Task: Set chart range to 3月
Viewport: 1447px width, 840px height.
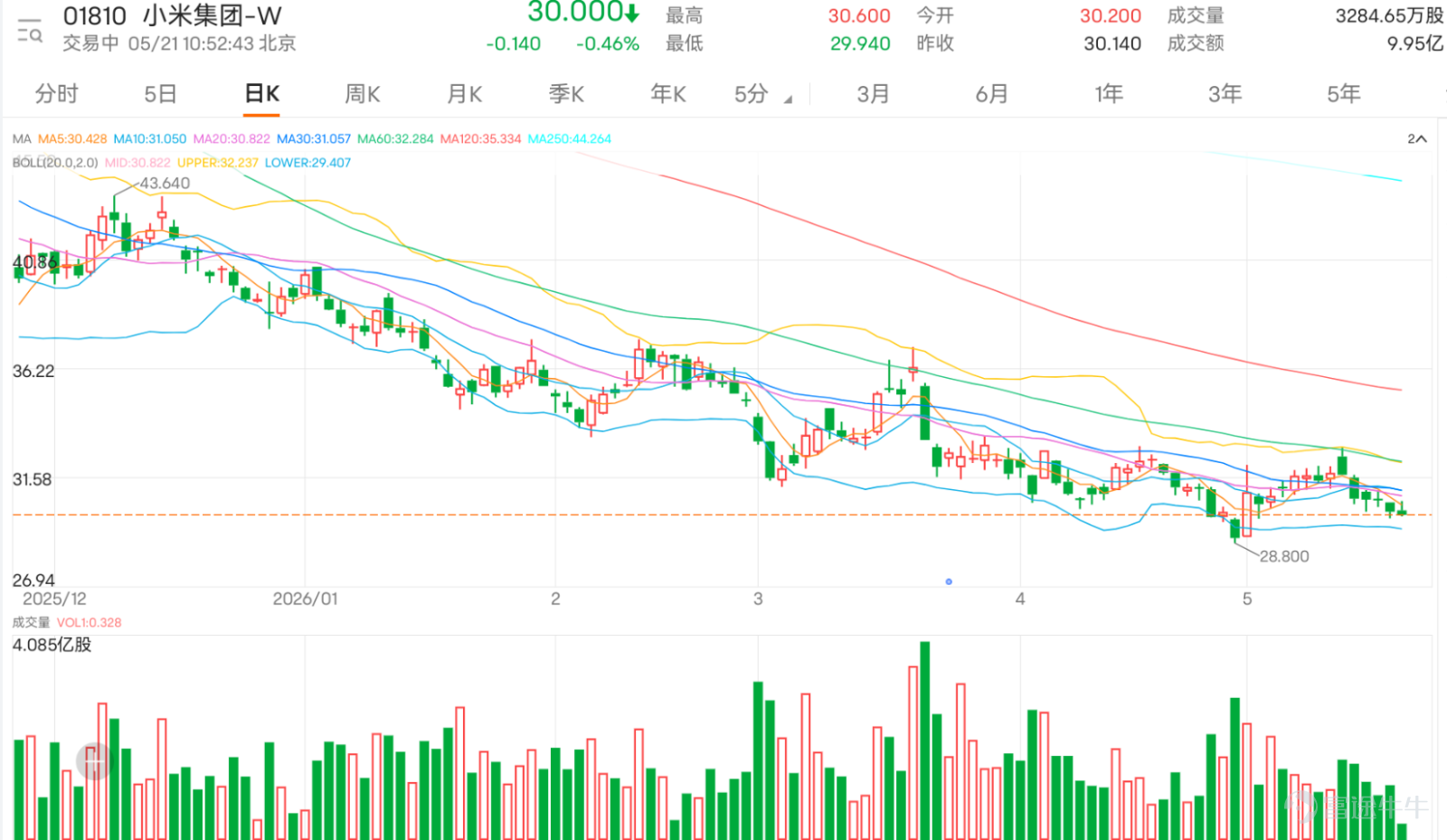Action: point(874,94)
